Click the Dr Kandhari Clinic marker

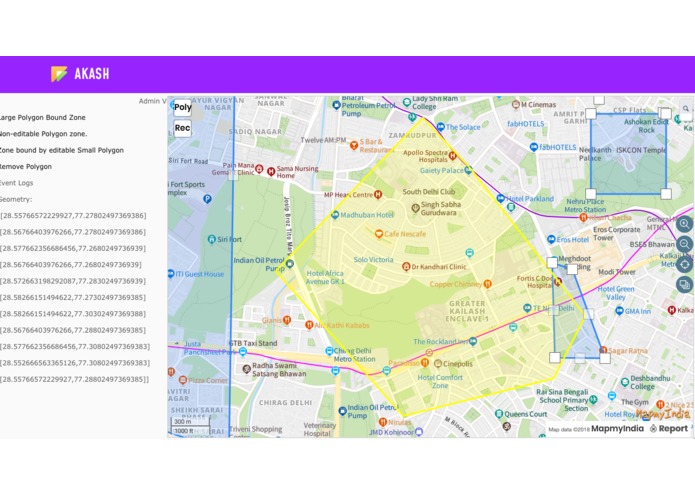pos(406,266)
